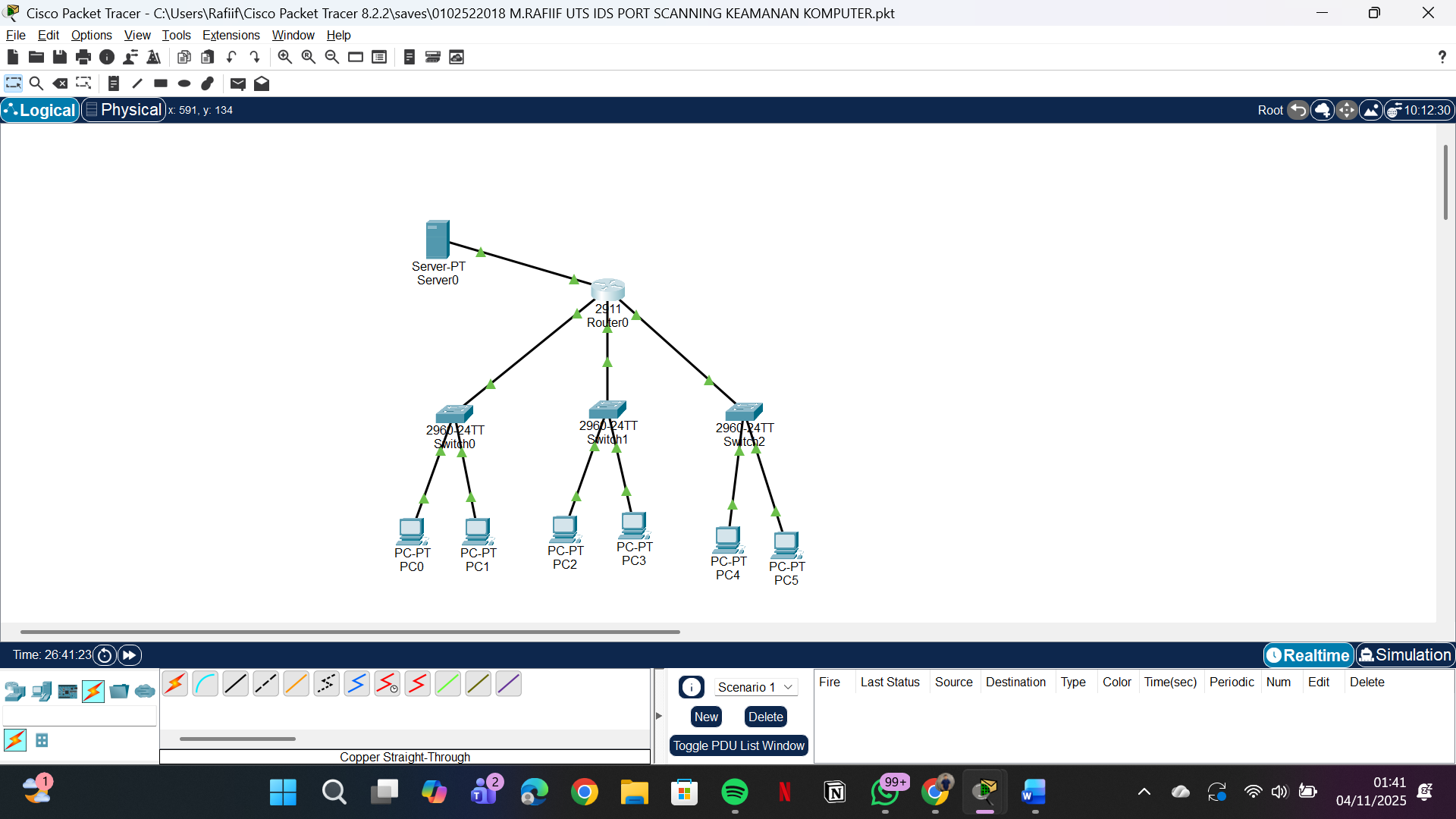This screenshot has height=819, width=1456.
Task: Select the Place Note tool
Action: tap(113, 83)
